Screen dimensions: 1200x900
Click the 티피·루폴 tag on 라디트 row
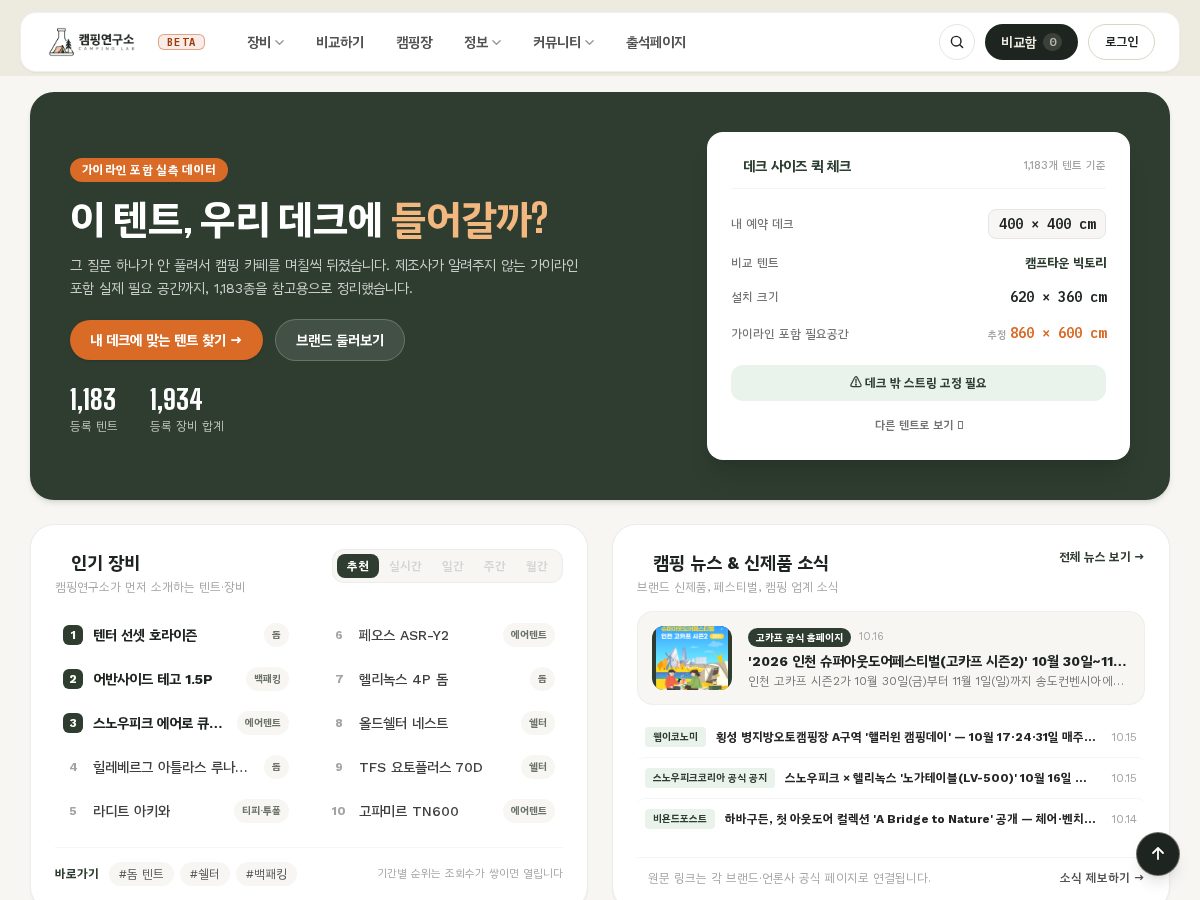[261, 811]
